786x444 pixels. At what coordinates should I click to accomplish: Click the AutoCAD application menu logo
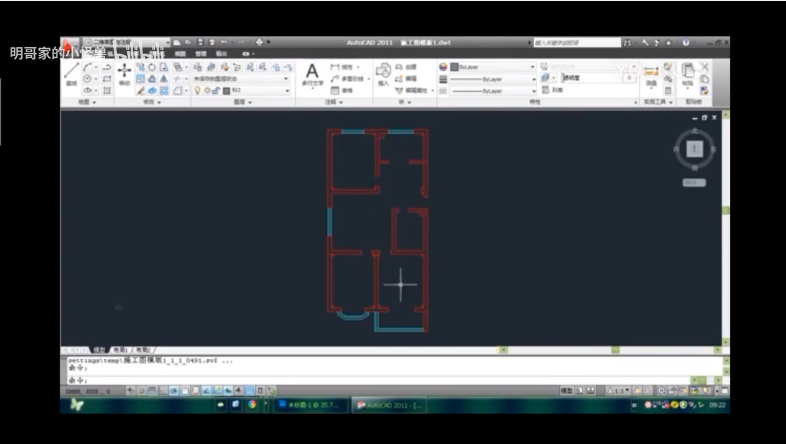tap(69, 45)
